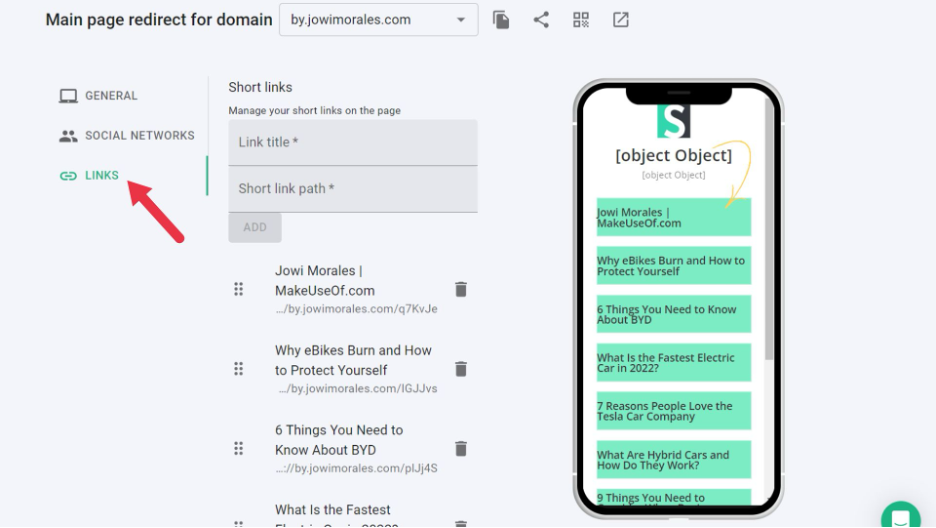Click 6 Things BYD button in preview
This screenshot has height=528, width=936.
(x=673, y=314)
